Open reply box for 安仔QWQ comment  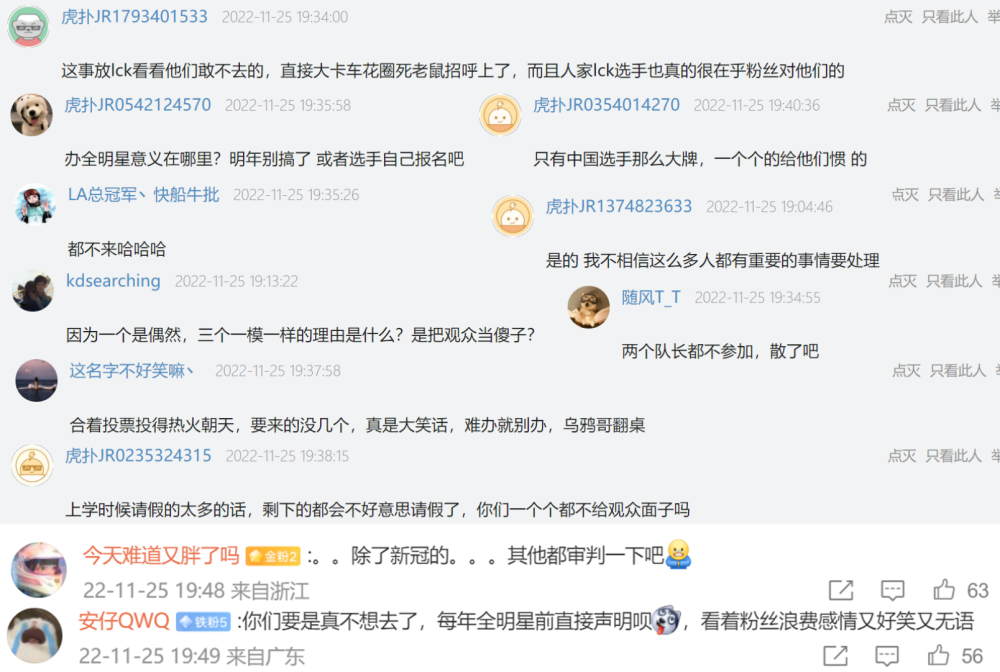(x=887, y=655)
